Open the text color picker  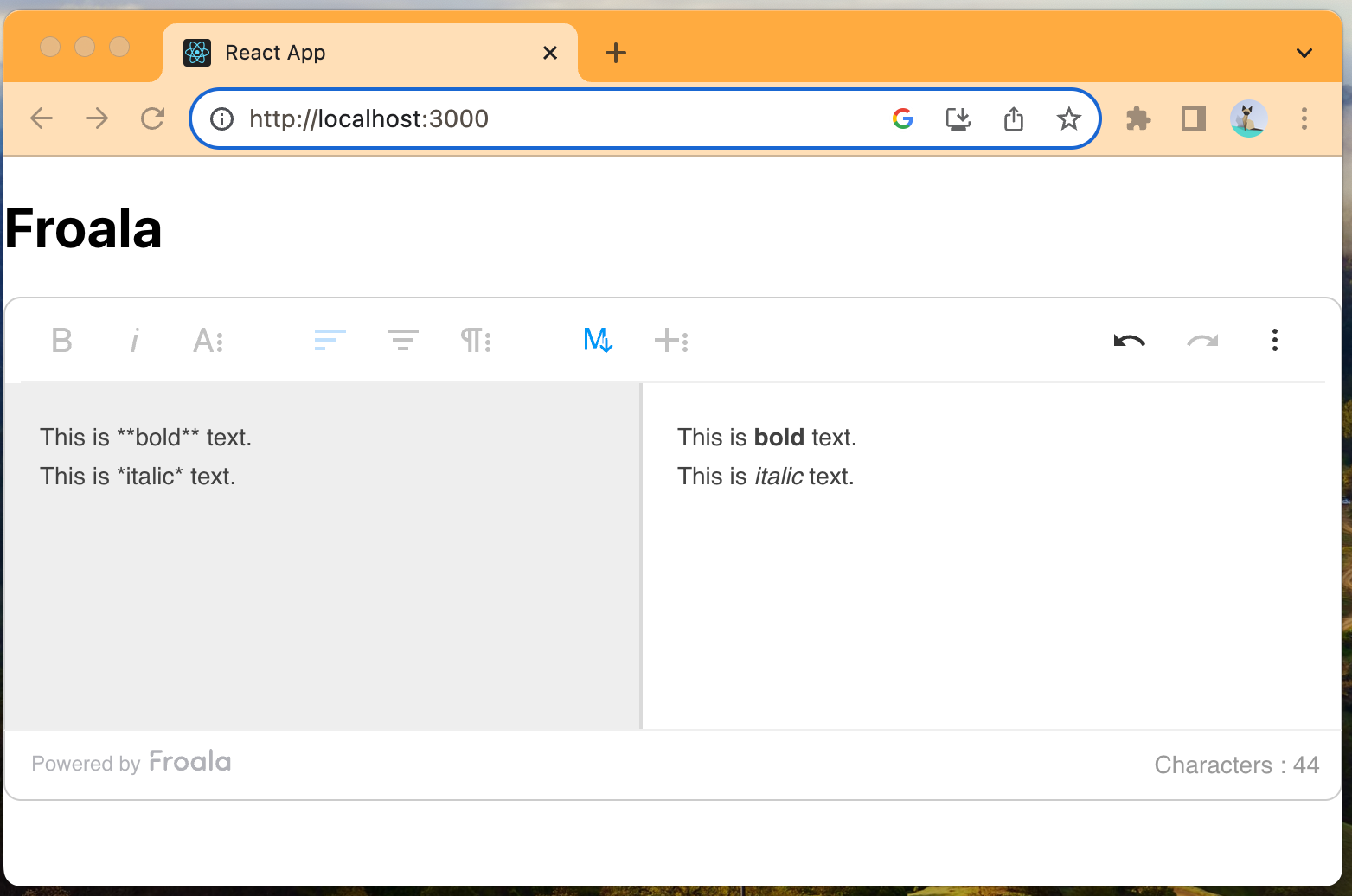[208, 340]
